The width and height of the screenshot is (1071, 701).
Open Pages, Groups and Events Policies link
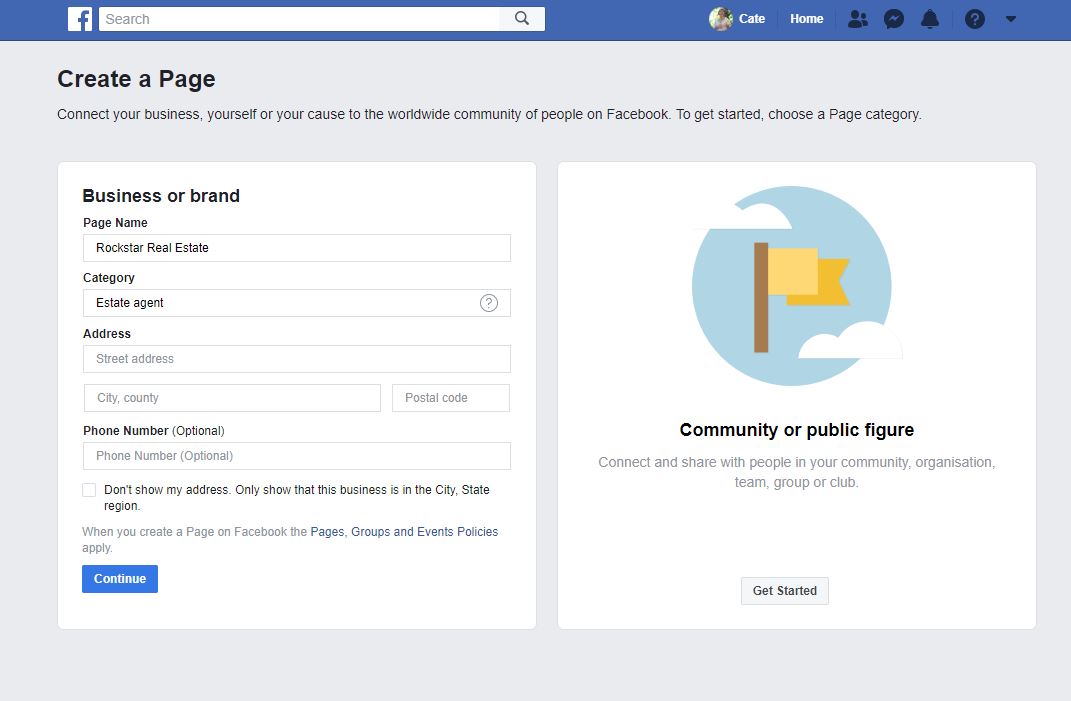pos(404,532)
